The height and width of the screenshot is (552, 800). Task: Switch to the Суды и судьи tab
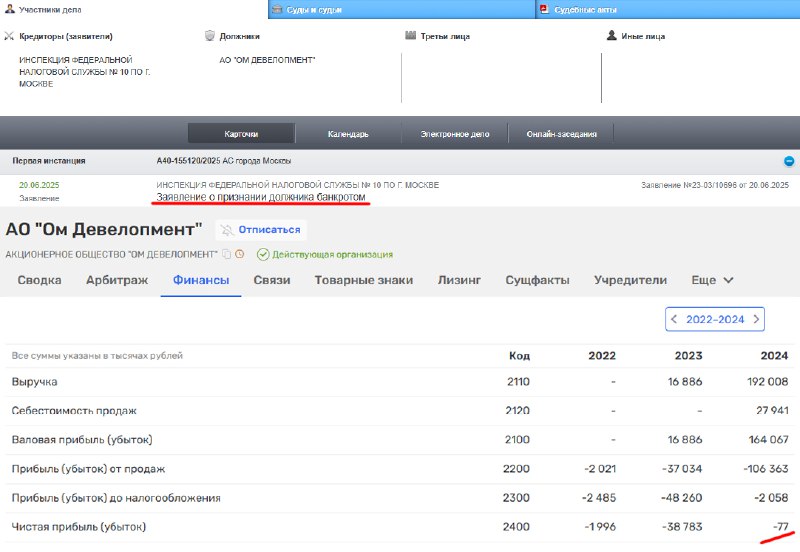coord(402,9)
